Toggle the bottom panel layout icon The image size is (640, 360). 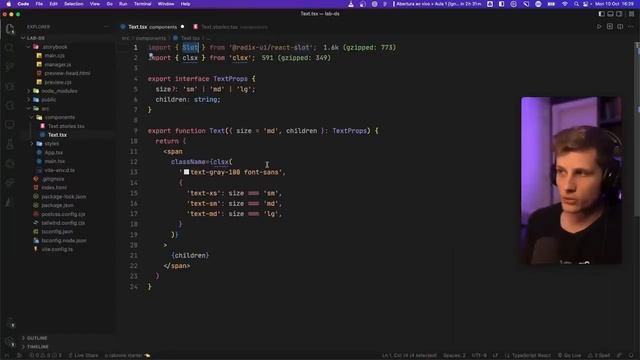click(610, 14)
